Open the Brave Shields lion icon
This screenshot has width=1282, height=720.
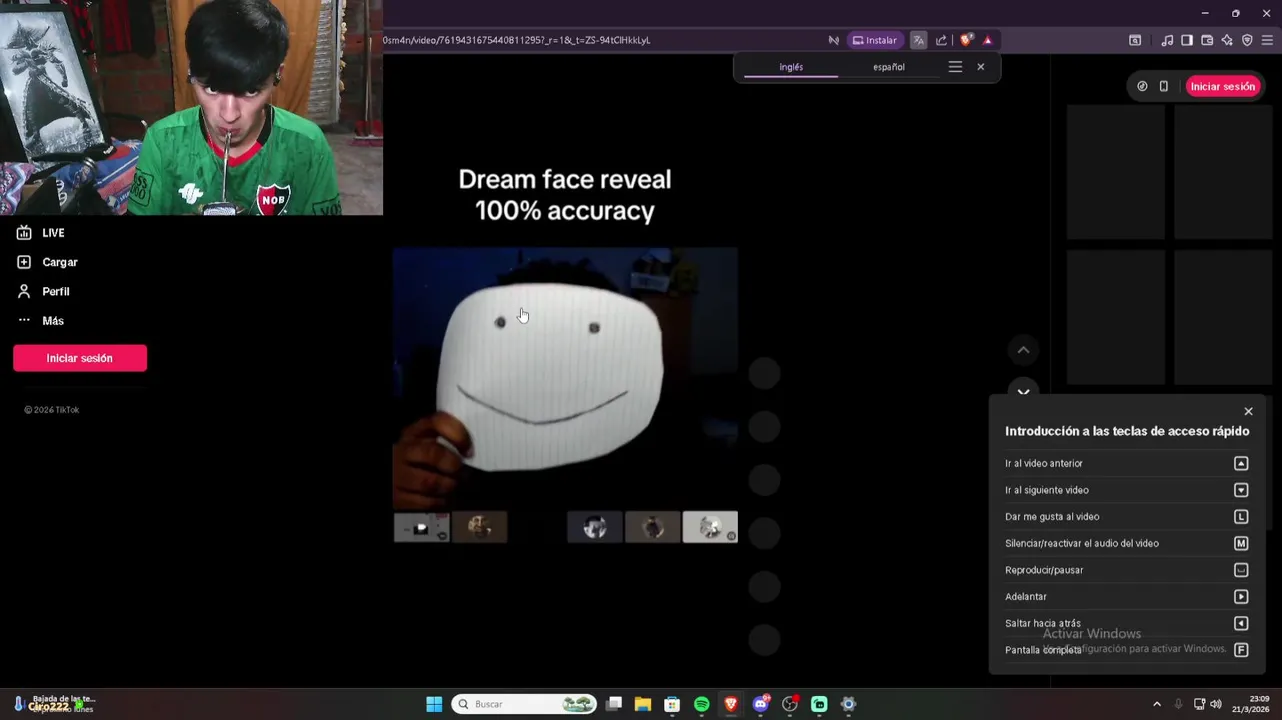tap(965, 40)
